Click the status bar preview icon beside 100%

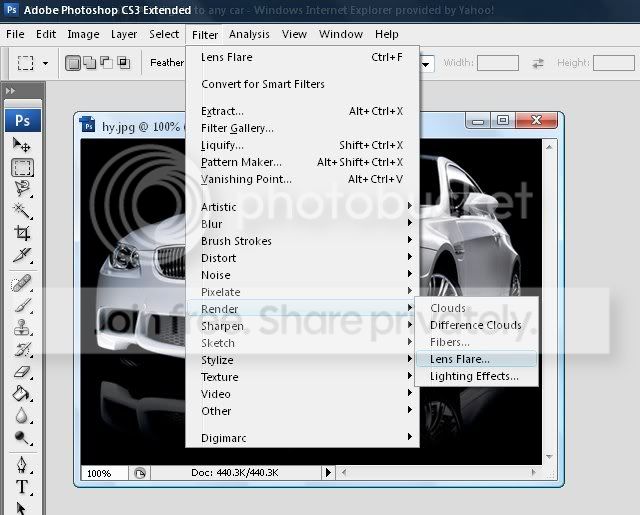(x=140, y=473)
